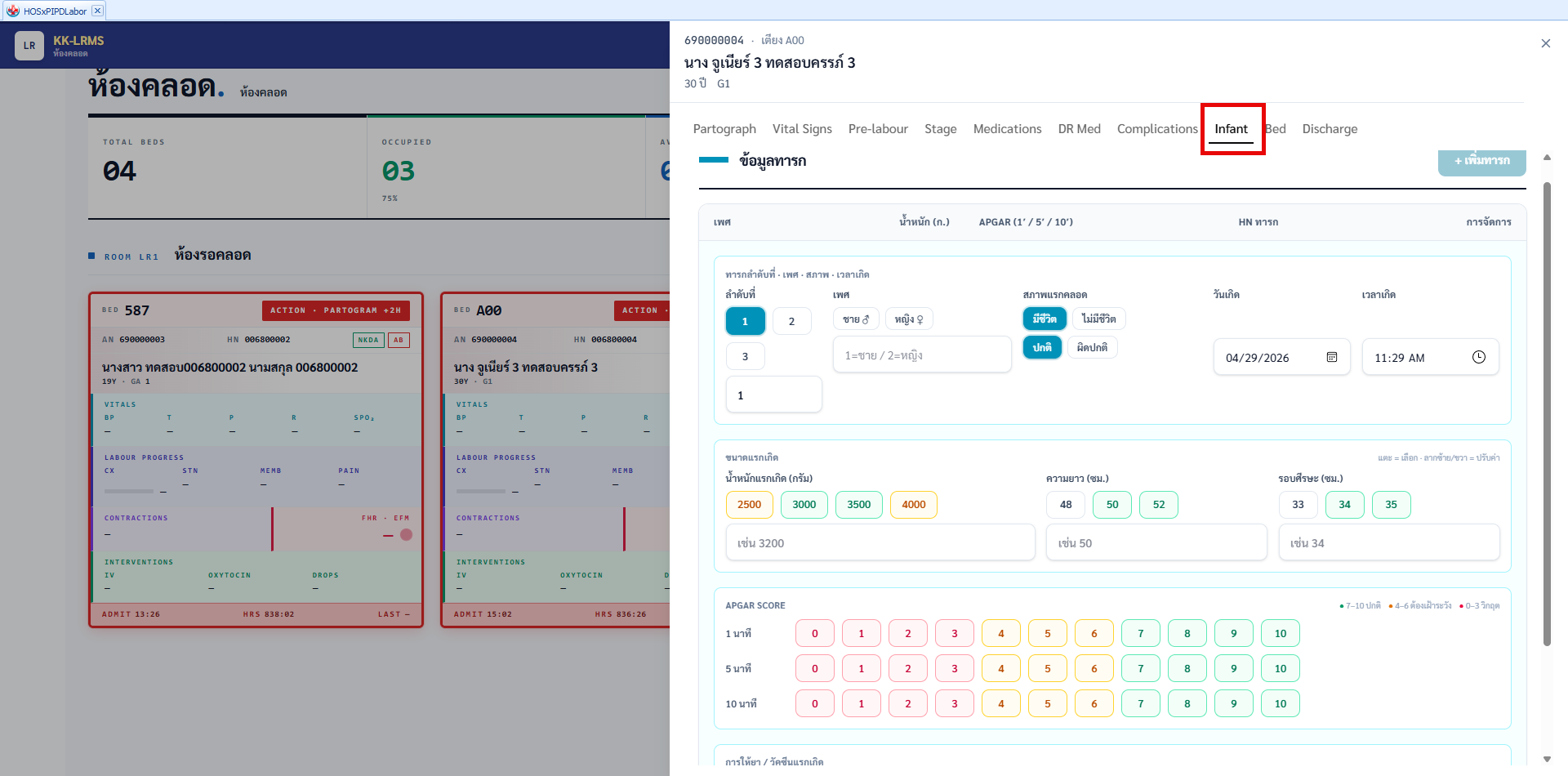Click the LR logo badge in header
Image resolution: width=1568 pixels, height=776 pixels.
29,46
